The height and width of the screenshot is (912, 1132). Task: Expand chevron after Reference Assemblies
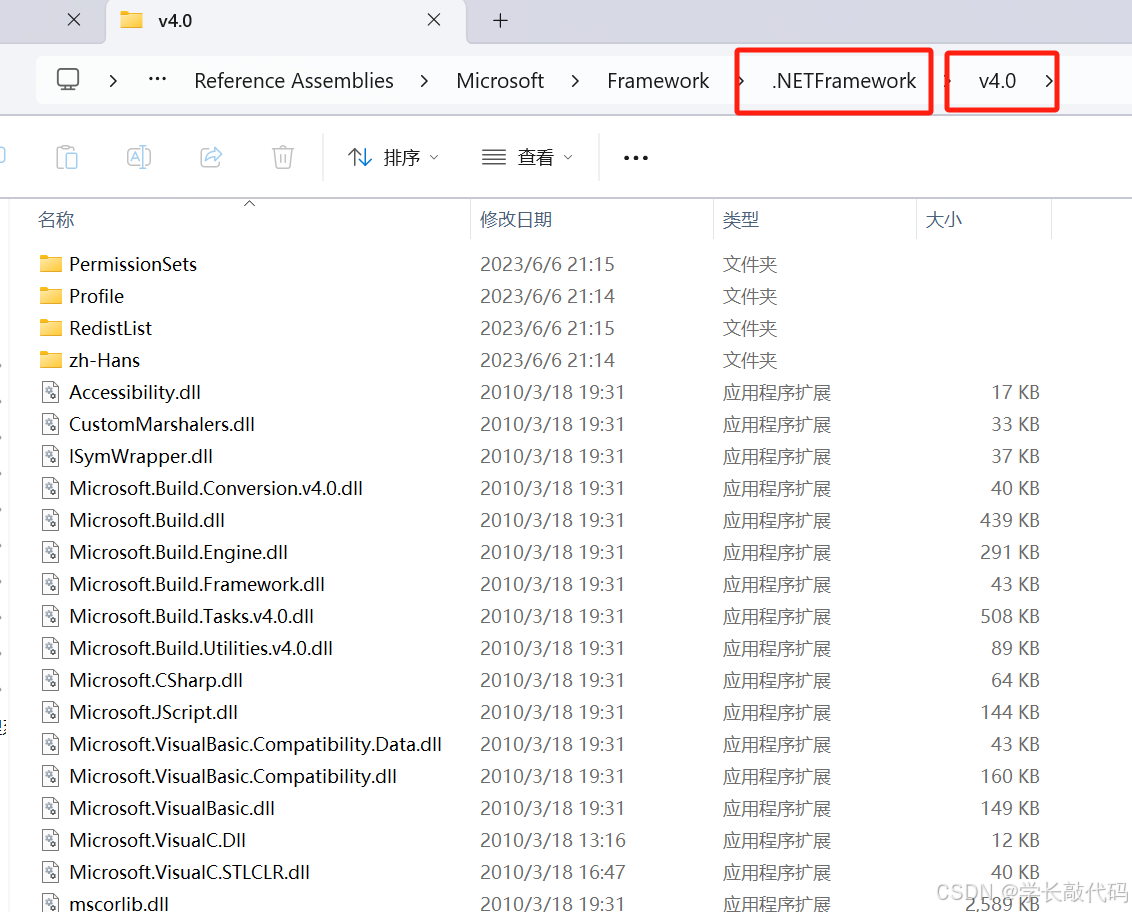424,81
